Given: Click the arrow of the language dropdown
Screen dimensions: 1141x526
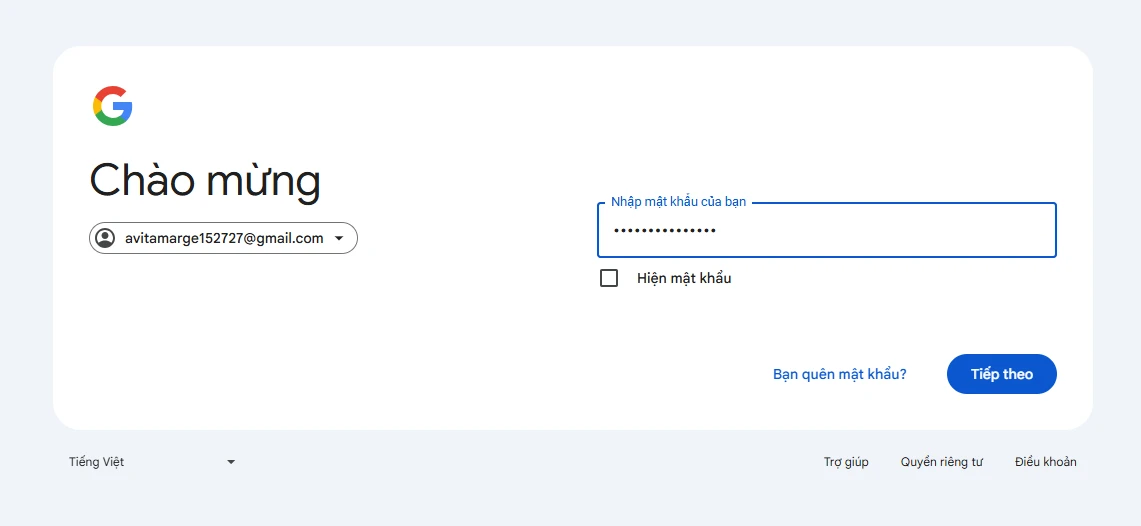Looking at the screenshot, I should [x=231, y=462].
